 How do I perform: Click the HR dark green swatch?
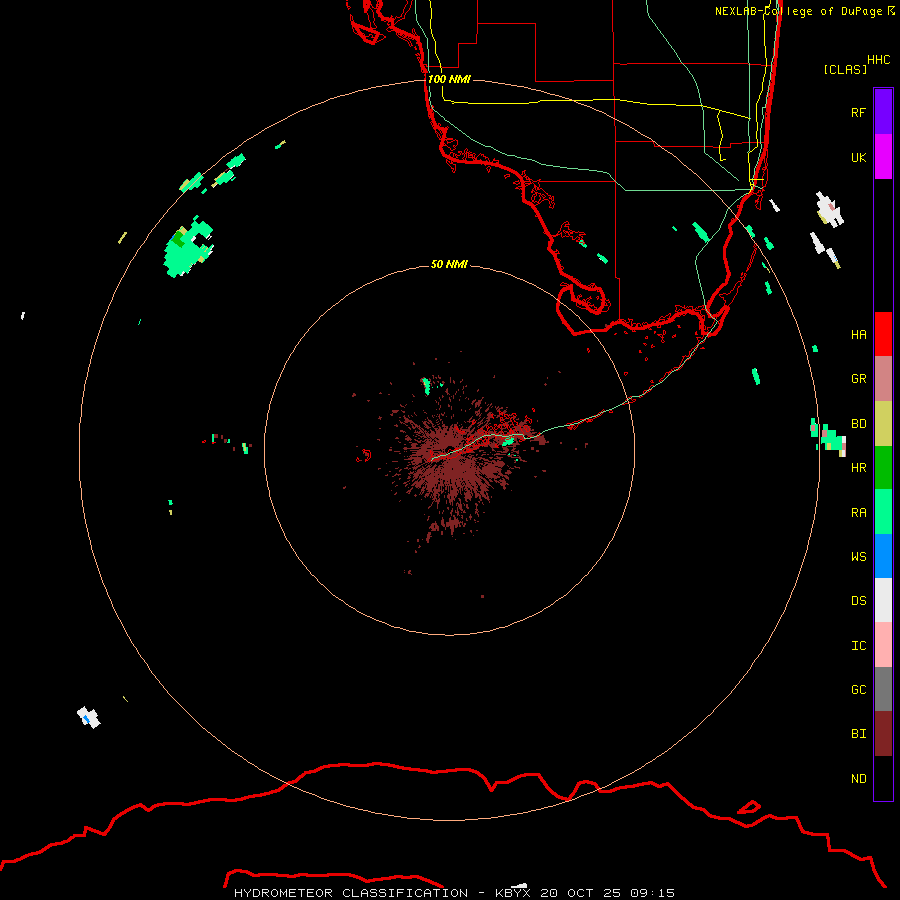[883, 468]
